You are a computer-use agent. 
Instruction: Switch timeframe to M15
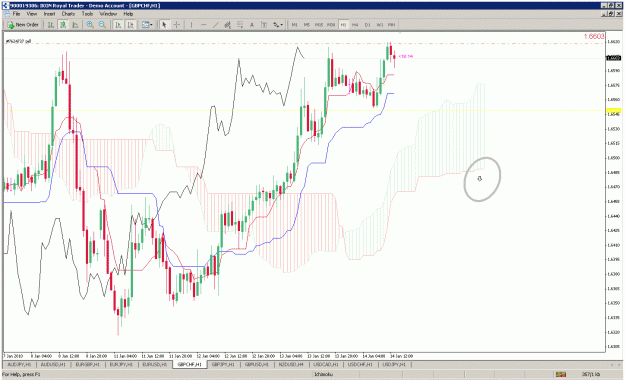click(319, 25)
